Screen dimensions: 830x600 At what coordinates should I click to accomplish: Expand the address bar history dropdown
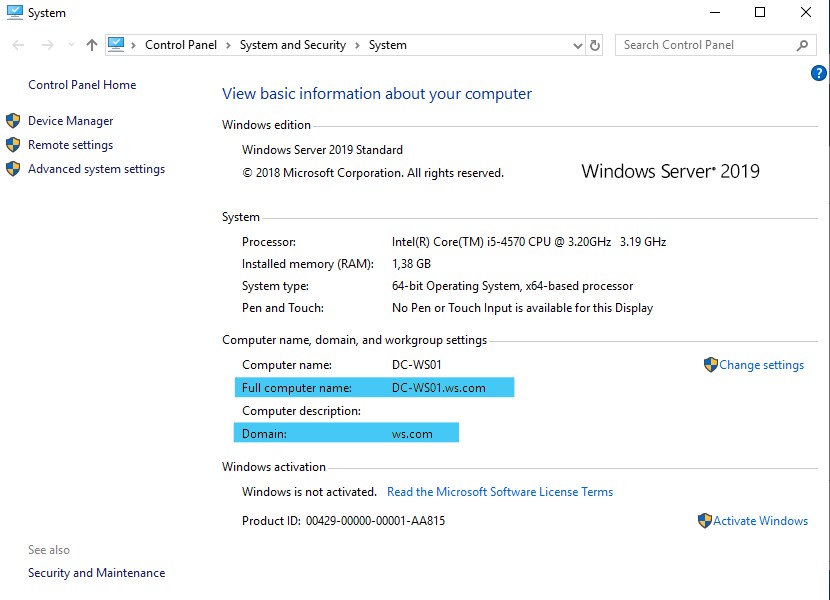tap(578, 46)
